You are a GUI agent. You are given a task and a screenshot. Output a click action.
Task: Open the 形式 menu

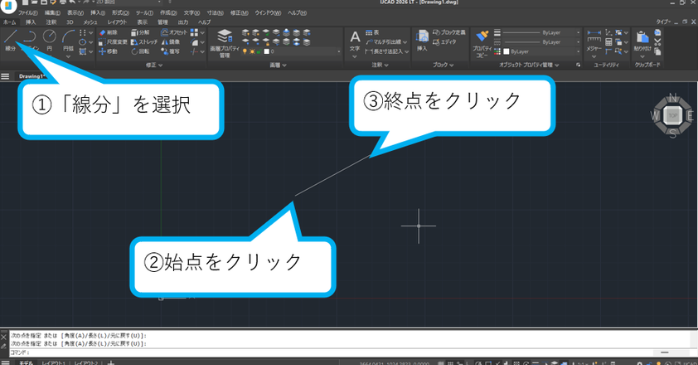click(x=120, y=13)
